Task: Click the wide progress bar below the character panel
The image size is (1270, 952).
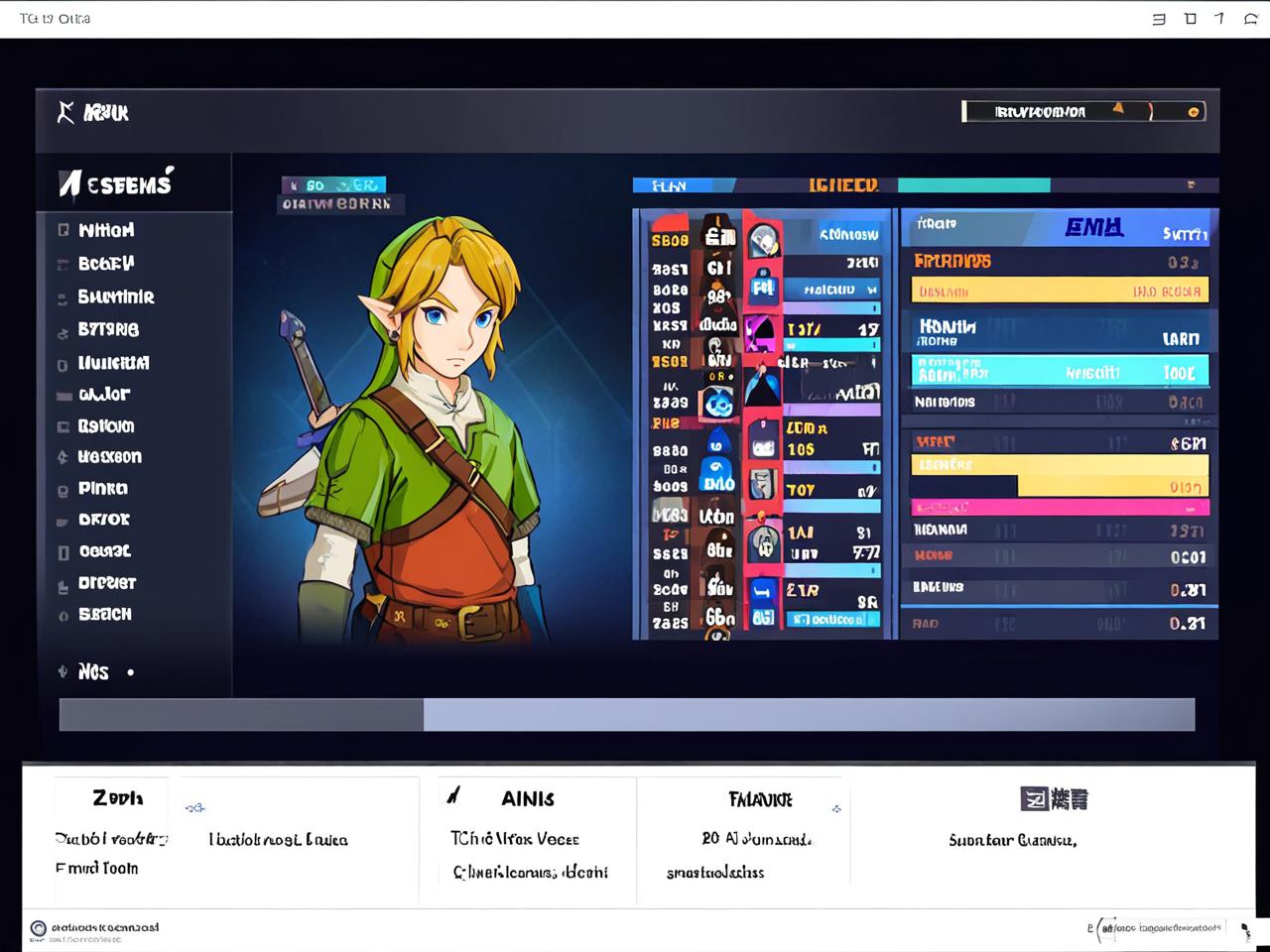Action: point(627,715)
